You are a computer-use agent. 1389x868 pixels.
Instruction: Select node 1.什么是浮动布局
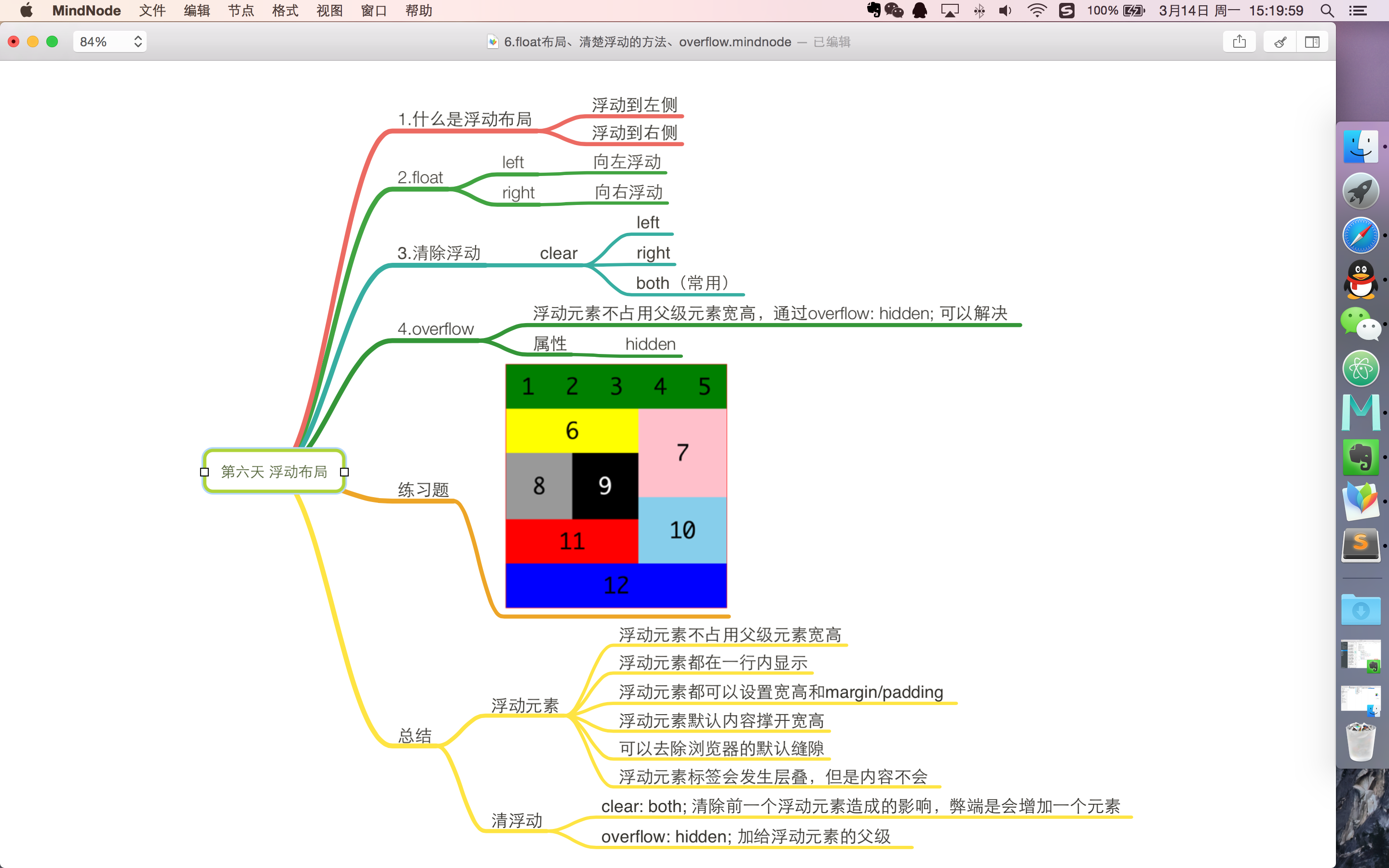[x=465, y=120]
